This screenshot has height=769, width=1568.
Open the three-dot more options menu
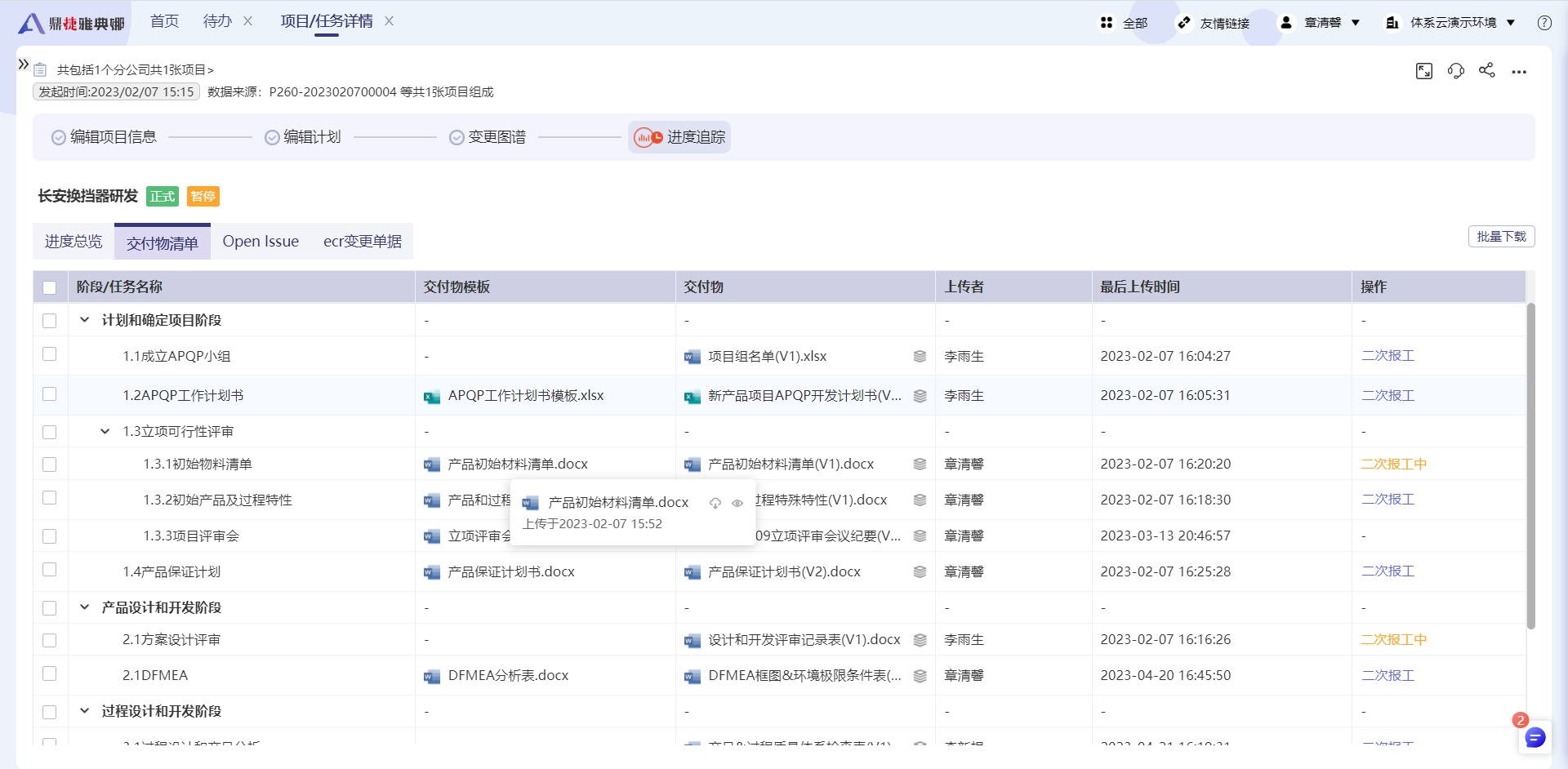[1519, 72]
